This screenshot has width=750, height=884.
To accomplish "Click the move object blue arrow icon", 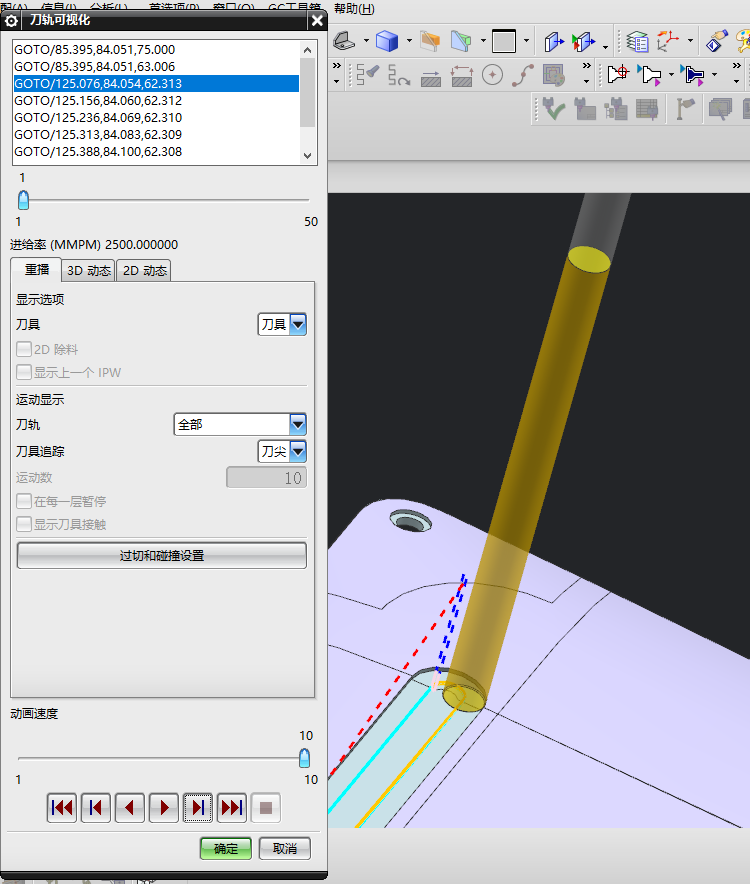I will 553,41.
